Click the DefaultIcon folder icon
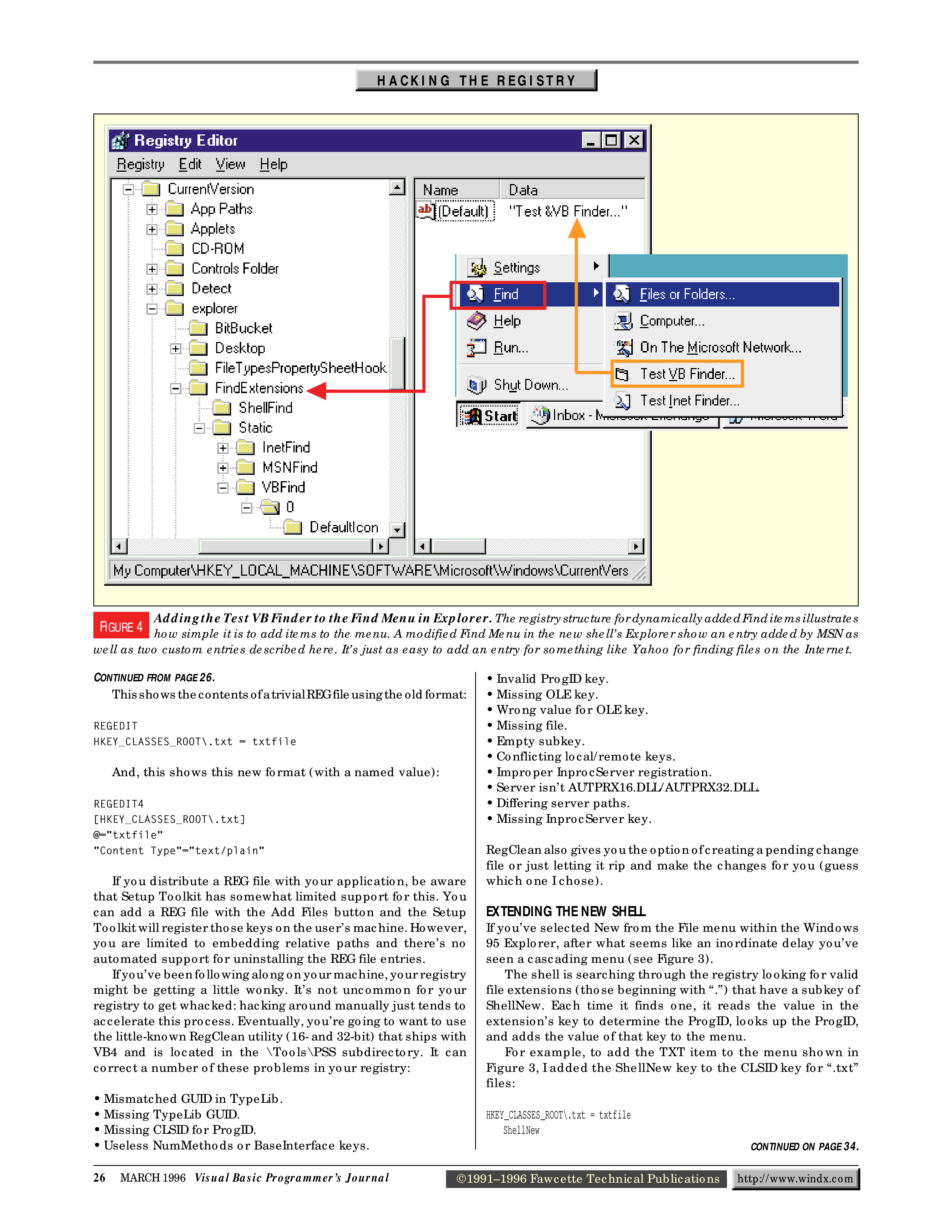This screenshot has height=1232, width=952. tap(293, 528)
